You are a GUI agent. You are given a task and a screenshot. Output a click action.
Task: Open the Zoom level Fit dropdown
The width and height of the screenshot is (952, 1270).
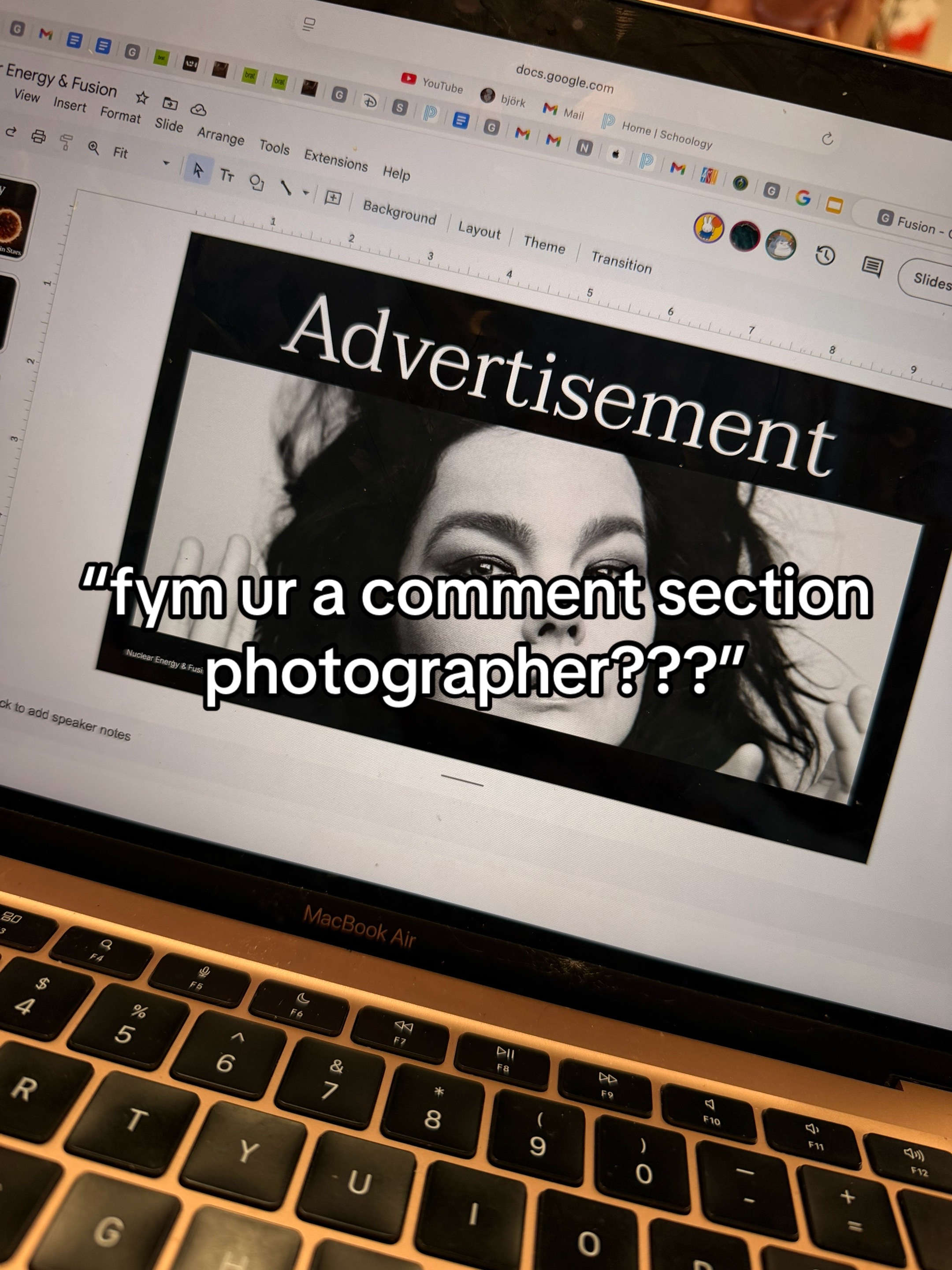tap(142, 157)
